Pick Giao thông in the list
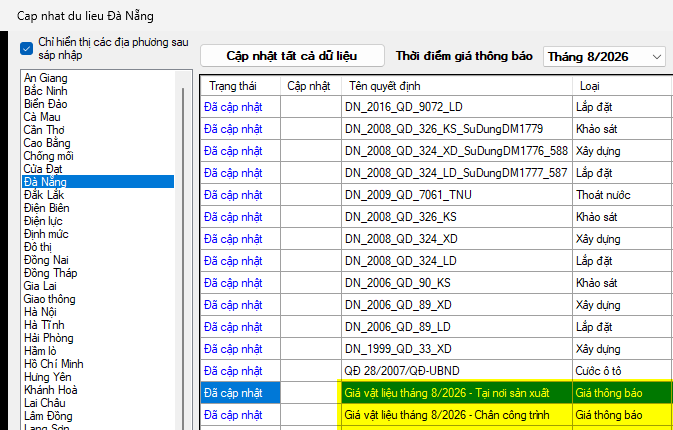673x430 pixels. pyautogui.click(x=49, y=299)
